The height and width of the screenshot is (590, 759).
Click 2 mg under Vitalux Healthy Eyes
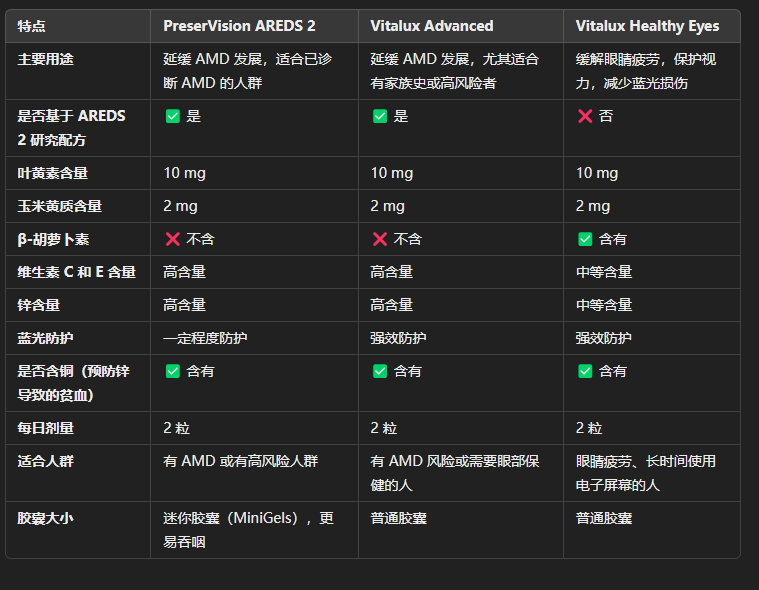pyautogui.click(x=592, y=206)
